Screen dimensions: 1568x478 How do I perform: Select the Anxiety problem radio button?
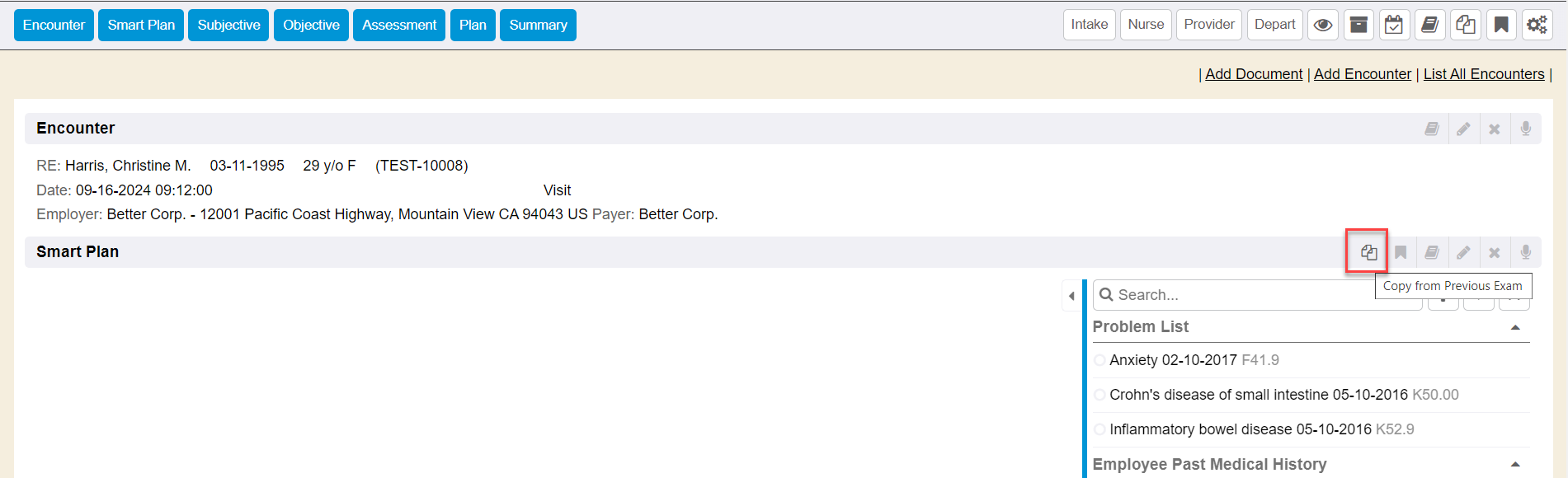click(x=1099, y=360)
